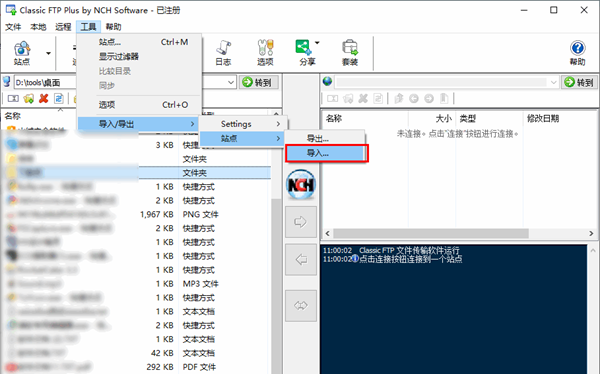Click the remote horizontal scrollbar thumb

coord(431,233)
